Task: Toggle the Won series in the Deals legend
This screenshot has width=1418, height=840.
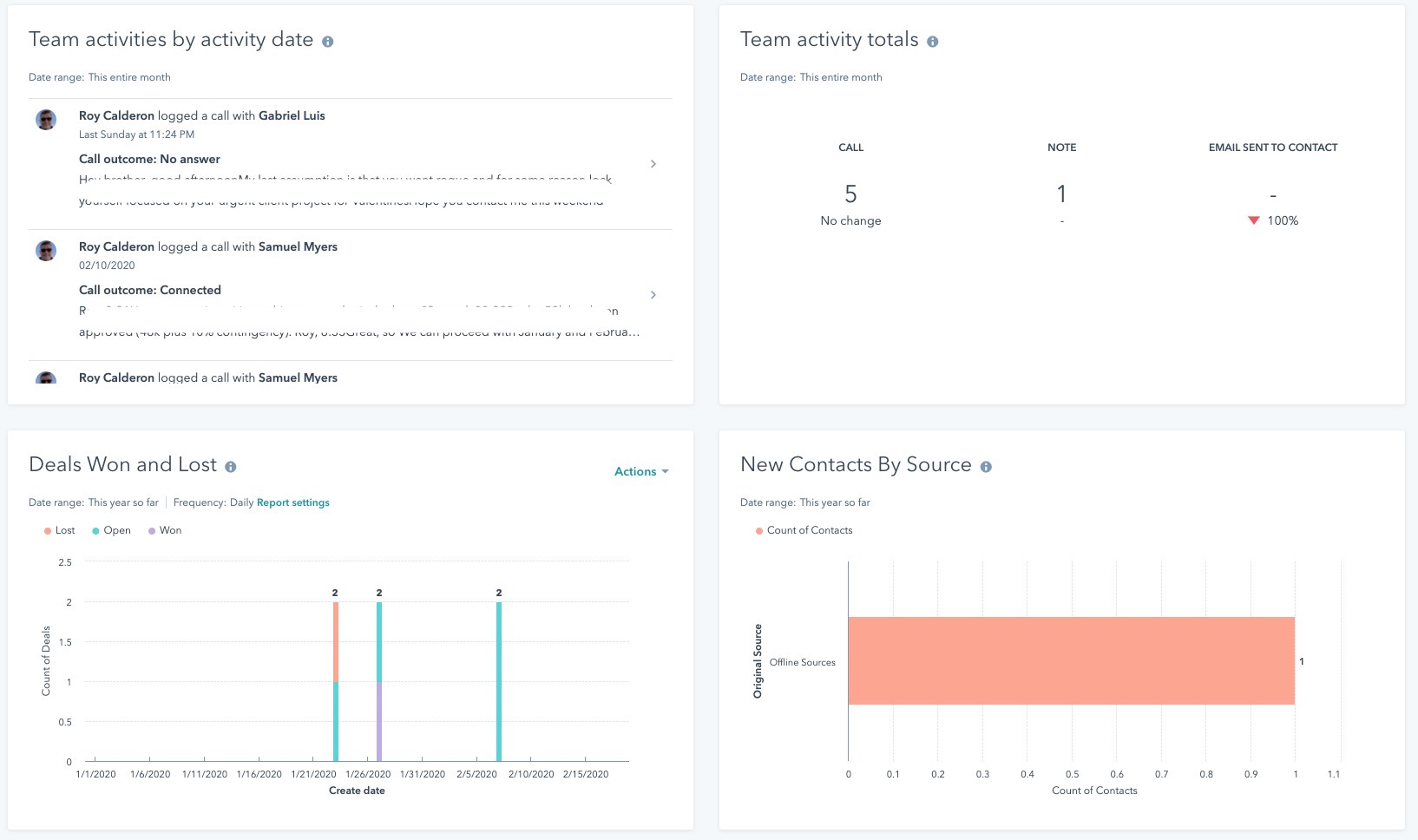Action: pyautogui.click(x=165, y=530)
